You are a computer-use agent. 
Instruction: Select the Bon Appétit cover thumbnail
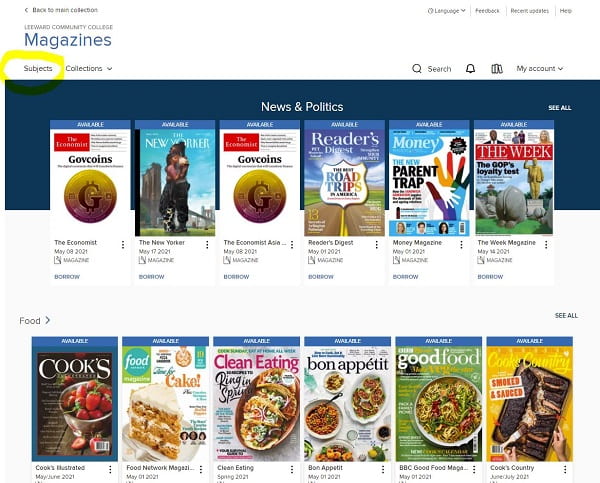(347, 403)
